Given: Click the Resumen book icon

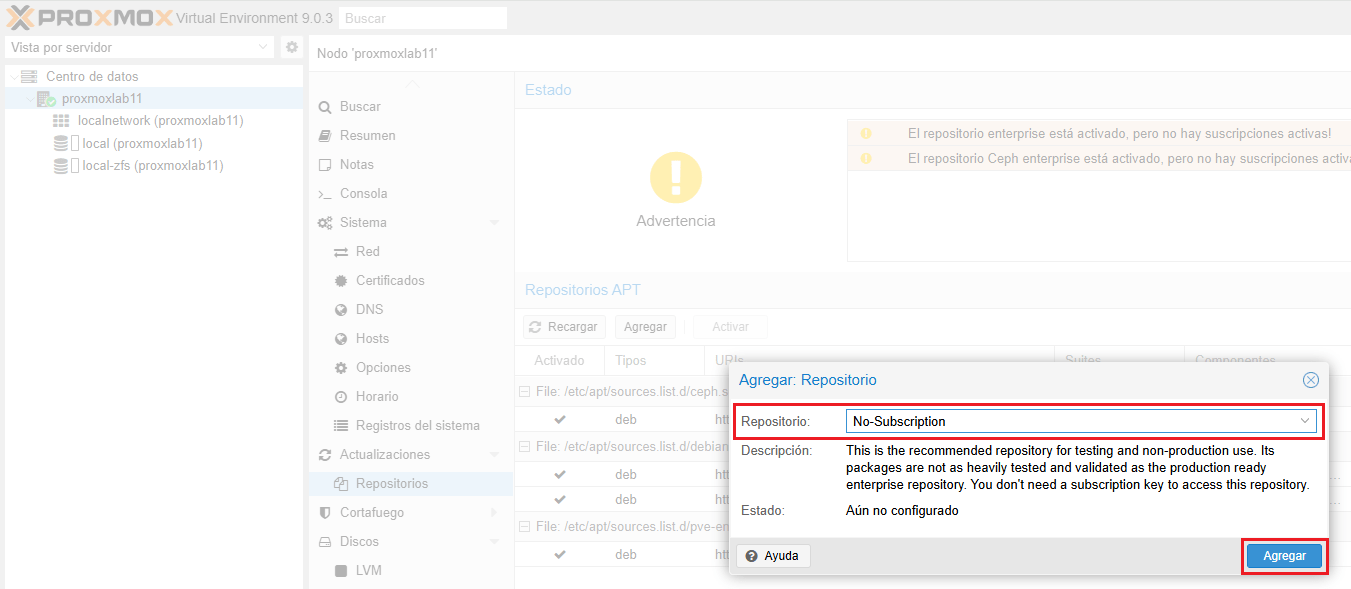Looking at the screenshot, I should point(324,135).
